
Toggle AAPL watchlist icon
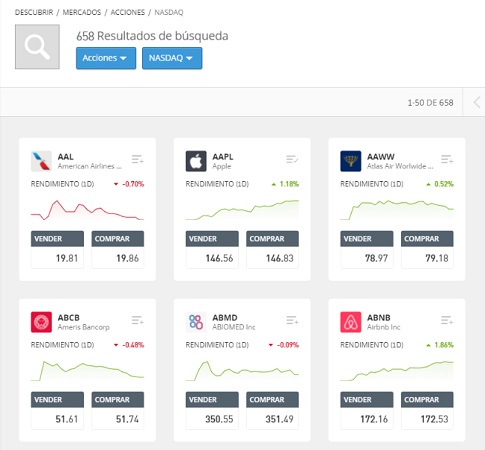(292, 159)
